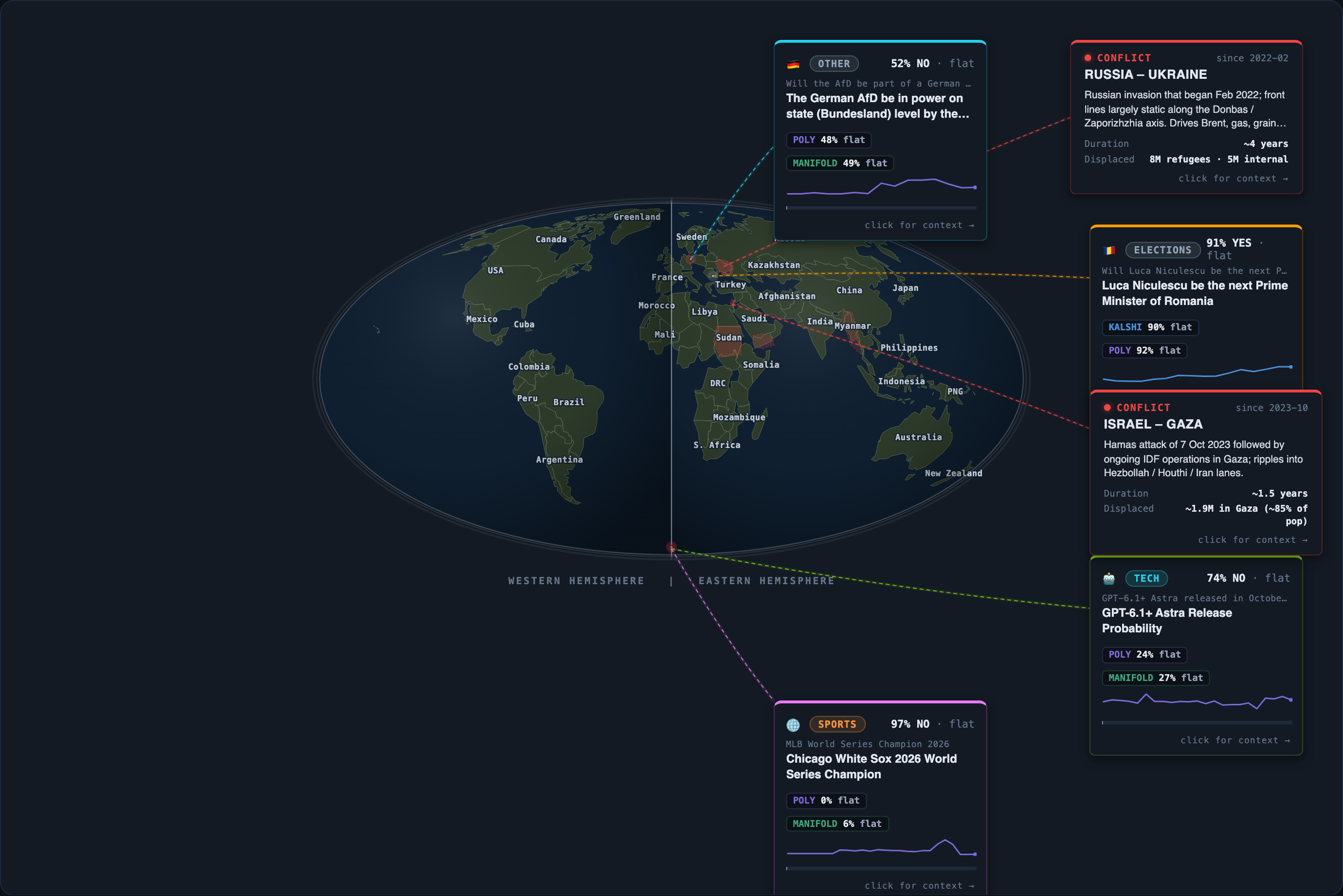Image resolution: width=1343 pixels, height=896 pixels.
Task: Click POLY 24% flat badge on Tech card
Action: [1144, 655]
